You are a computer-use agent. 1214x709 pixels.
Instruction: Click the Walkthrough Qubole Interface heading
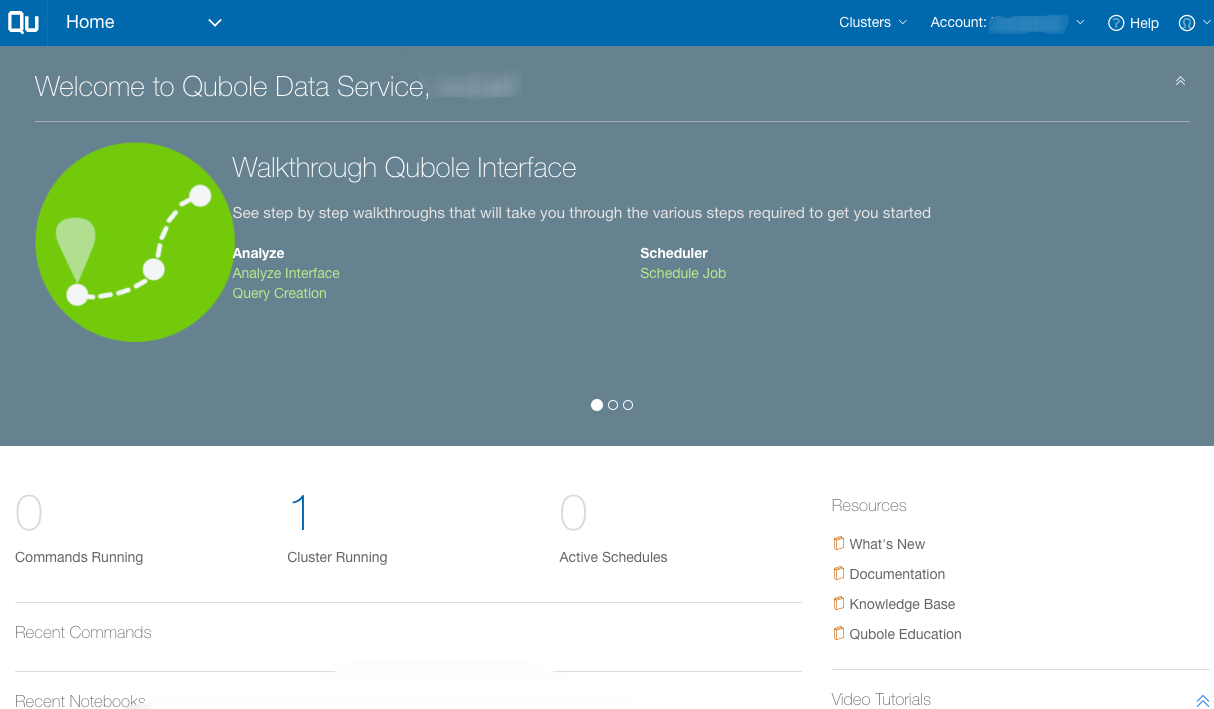click(404, 167)
